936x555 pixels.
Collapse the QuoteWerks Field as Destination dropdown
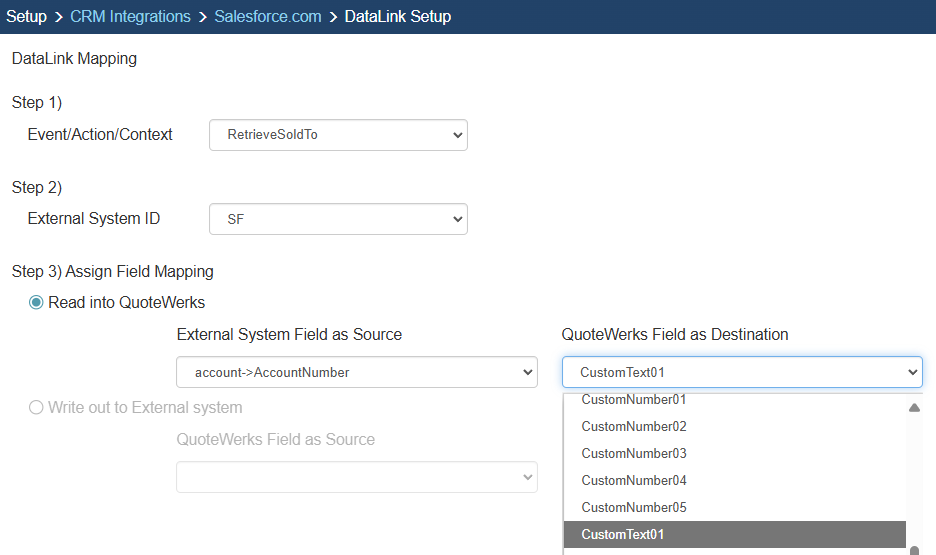pos(741,372)
